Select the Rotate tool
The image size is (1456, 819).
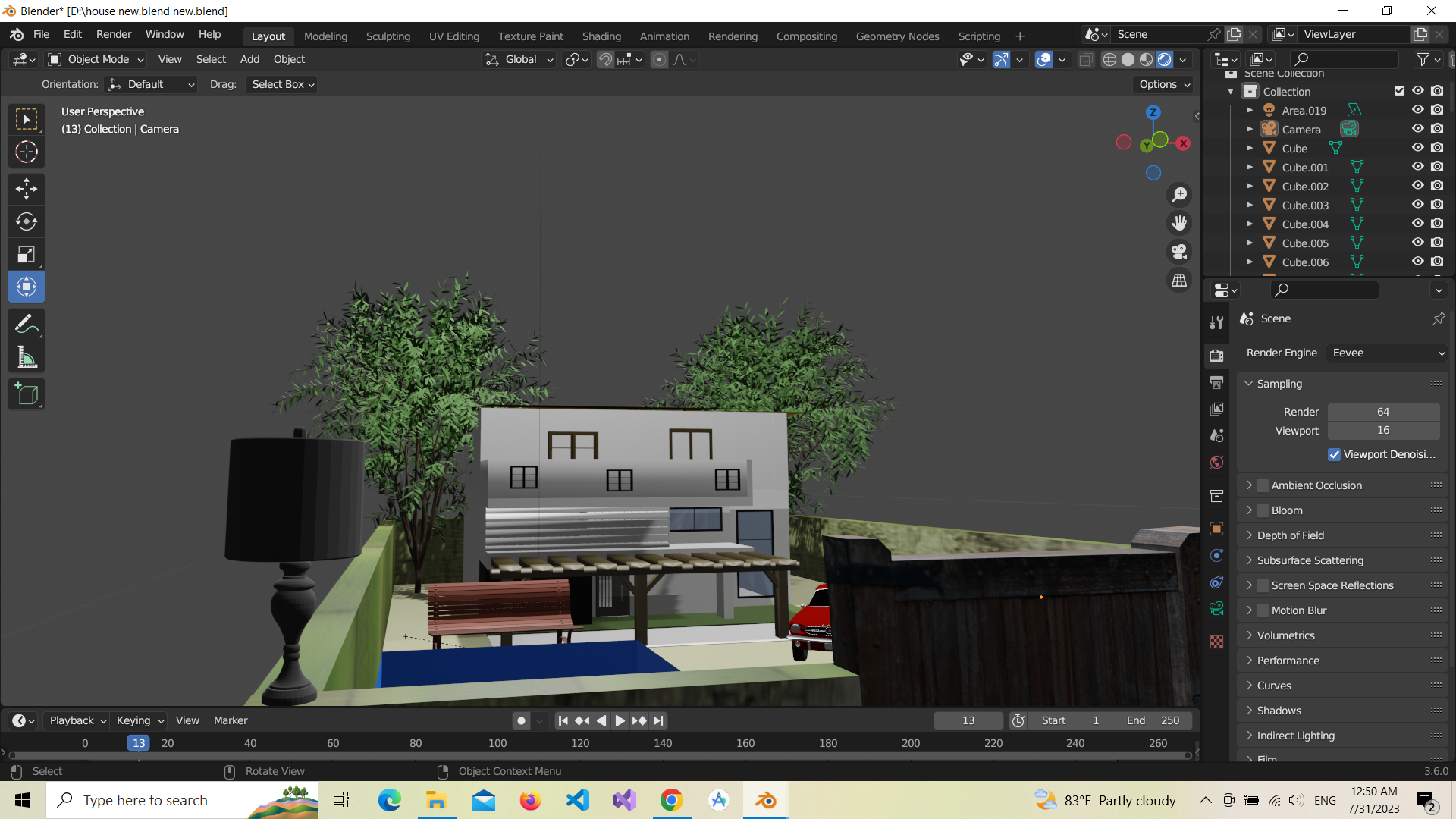pyautogui.click(x=27, y=221)
